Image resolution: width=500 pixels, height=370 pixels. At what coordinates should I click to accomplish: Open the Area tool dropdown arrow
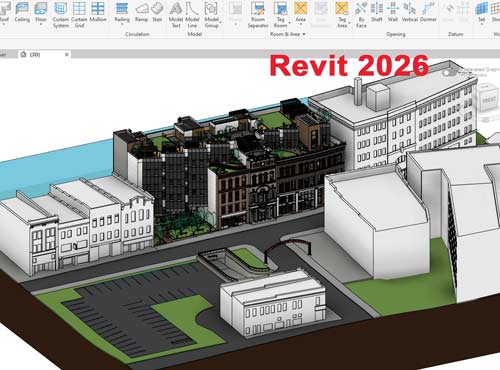point(300,24)
